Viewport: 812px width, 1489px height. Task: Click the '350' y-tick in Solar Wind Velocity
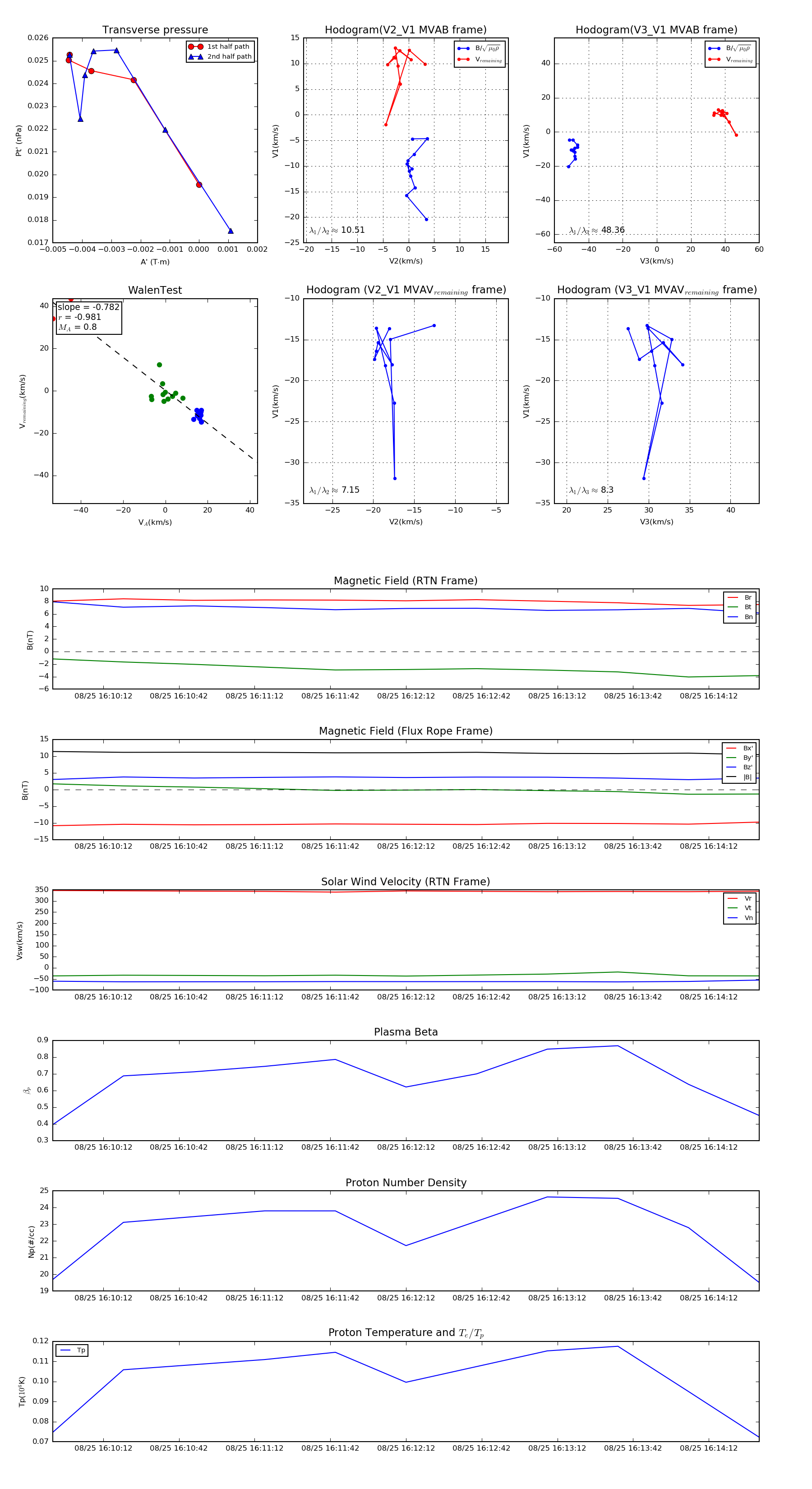point(42,890)
